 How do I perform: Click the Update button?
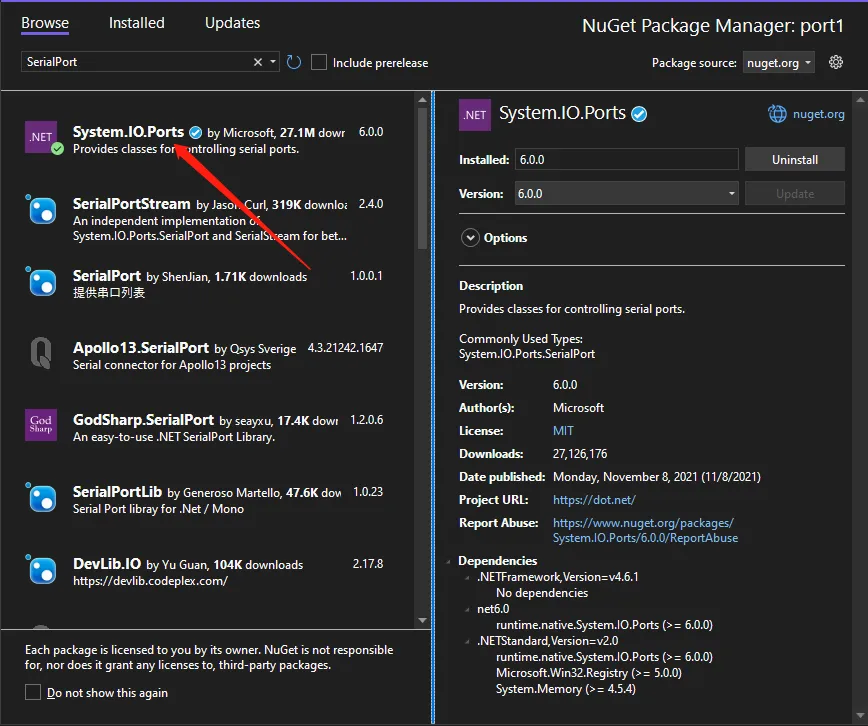click(x=794, y=193)
